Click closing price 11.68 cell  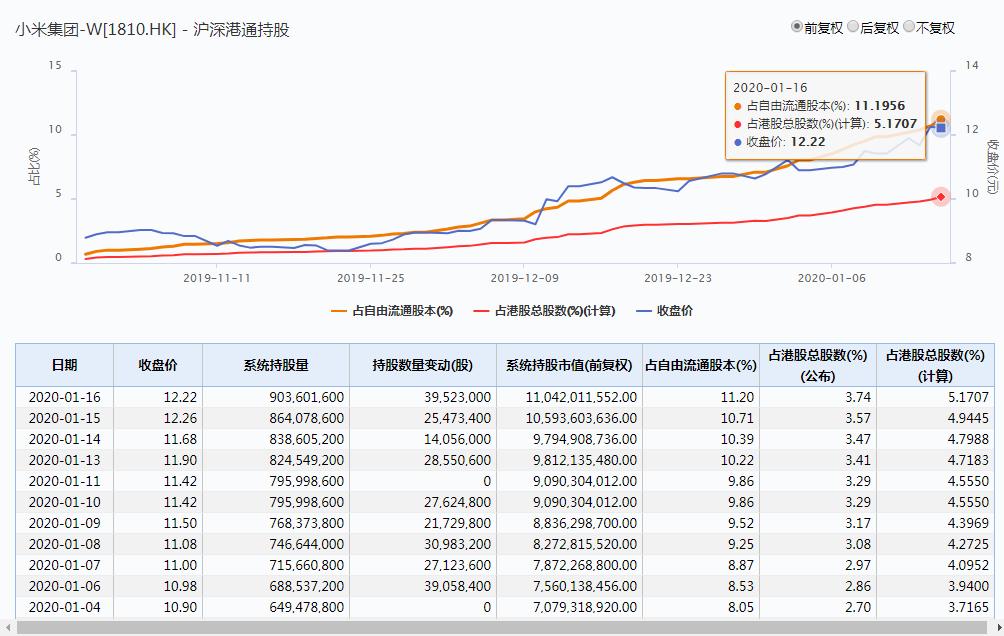[158, 439]
